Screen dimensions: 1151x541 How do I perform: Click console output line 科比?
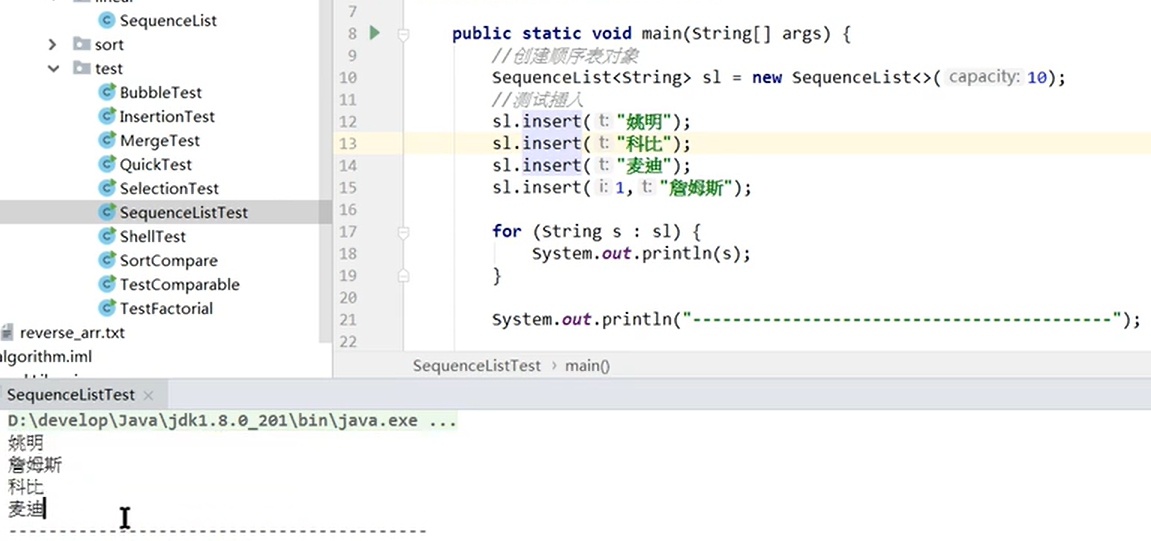[x=26, y=487]
